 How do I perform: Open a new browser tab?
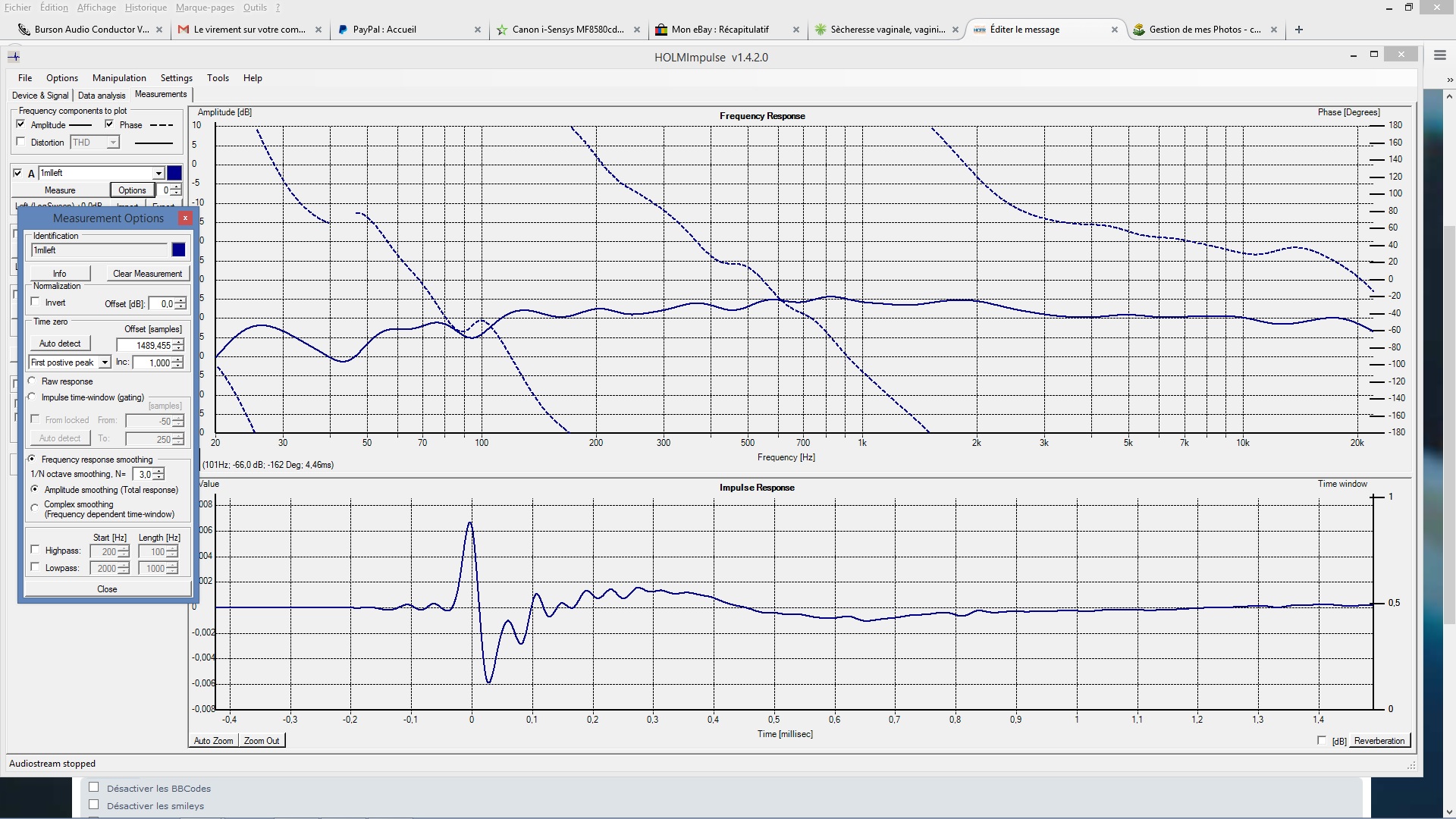tap(1299, 30)
